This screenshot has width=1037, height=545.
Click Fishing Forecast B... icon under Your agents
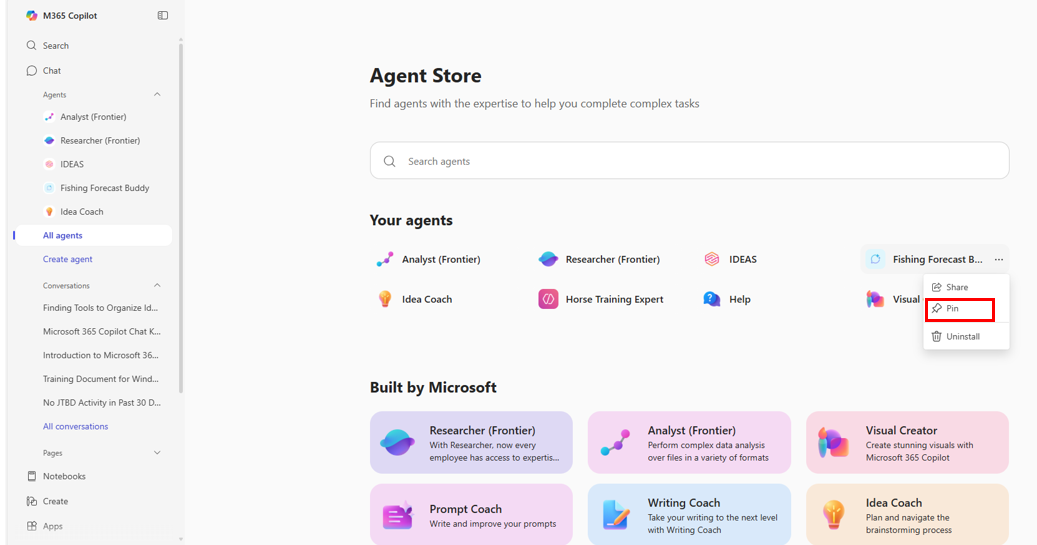click(x=875, y=259)
